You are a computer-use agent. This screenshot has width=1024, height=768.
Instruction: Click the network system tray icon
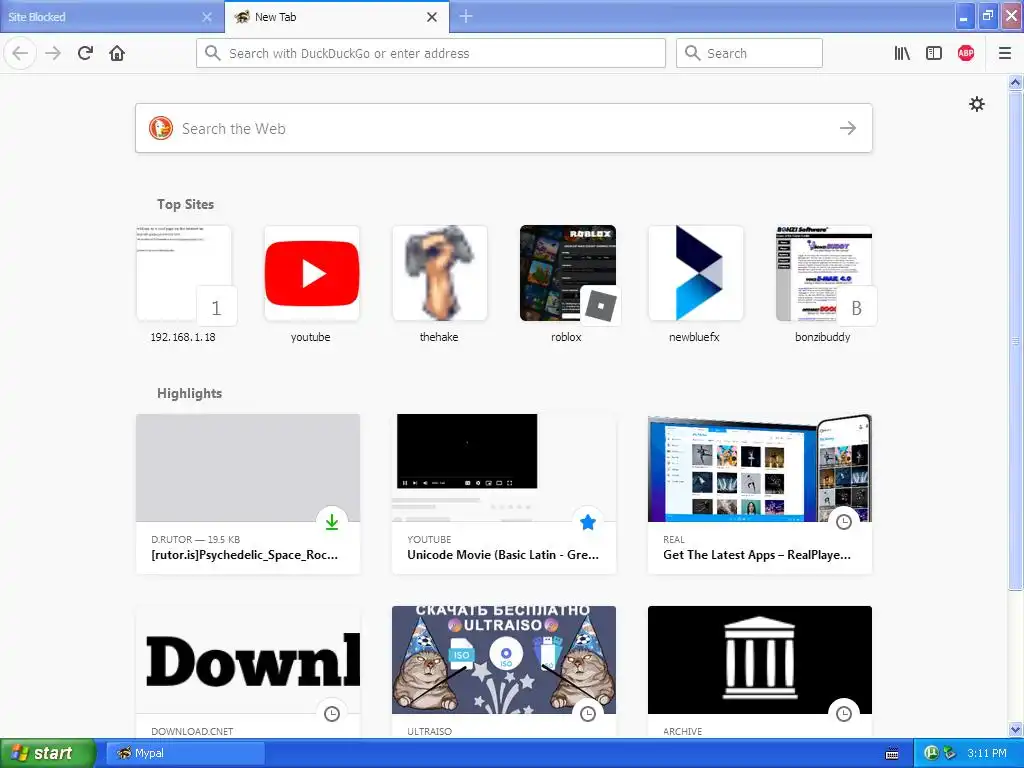click(950, 753)
